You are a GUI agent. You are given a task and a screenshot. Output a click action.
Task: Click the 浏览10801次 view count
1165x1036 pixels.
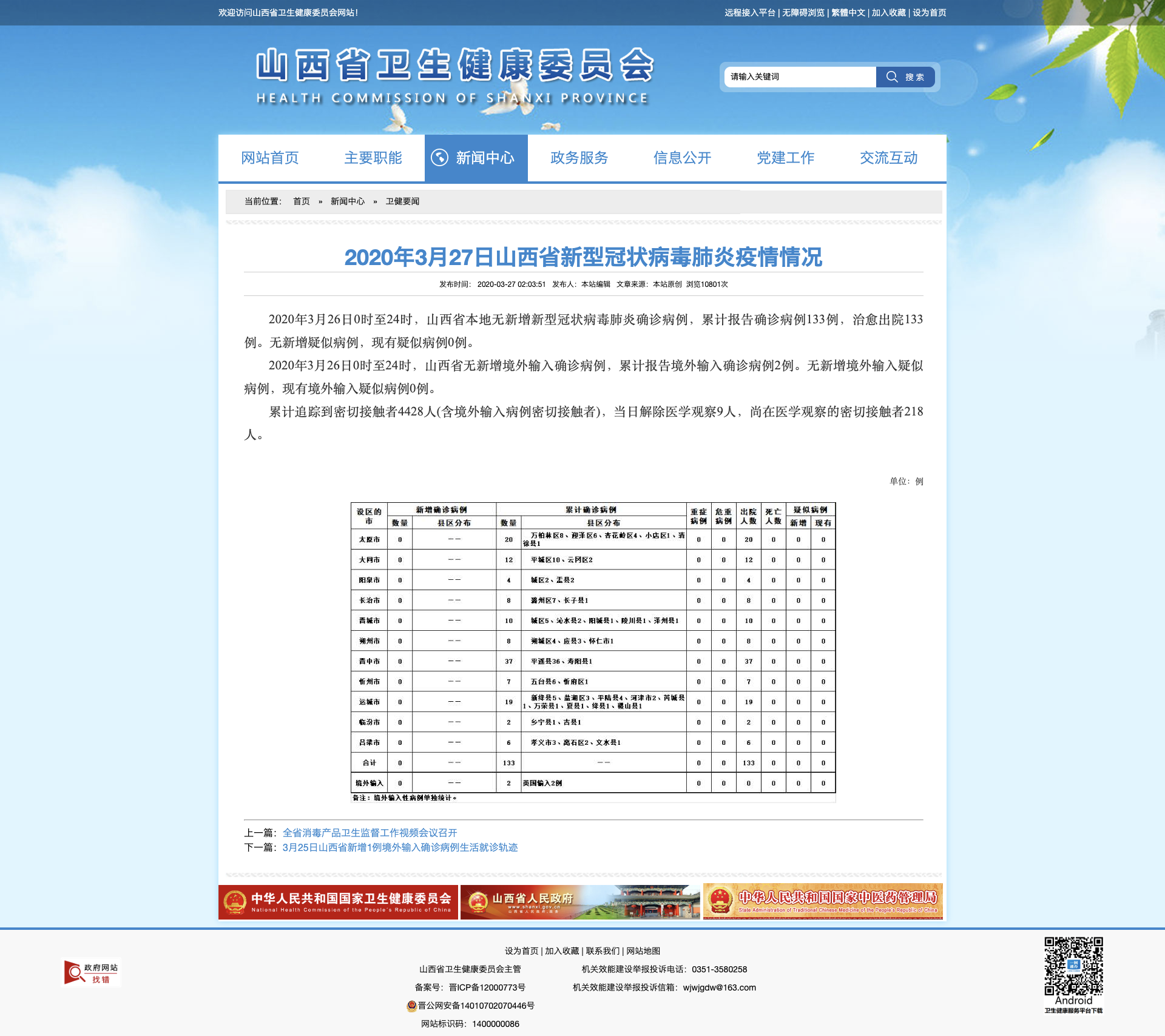pyautogui.click(x=707, y=284)
